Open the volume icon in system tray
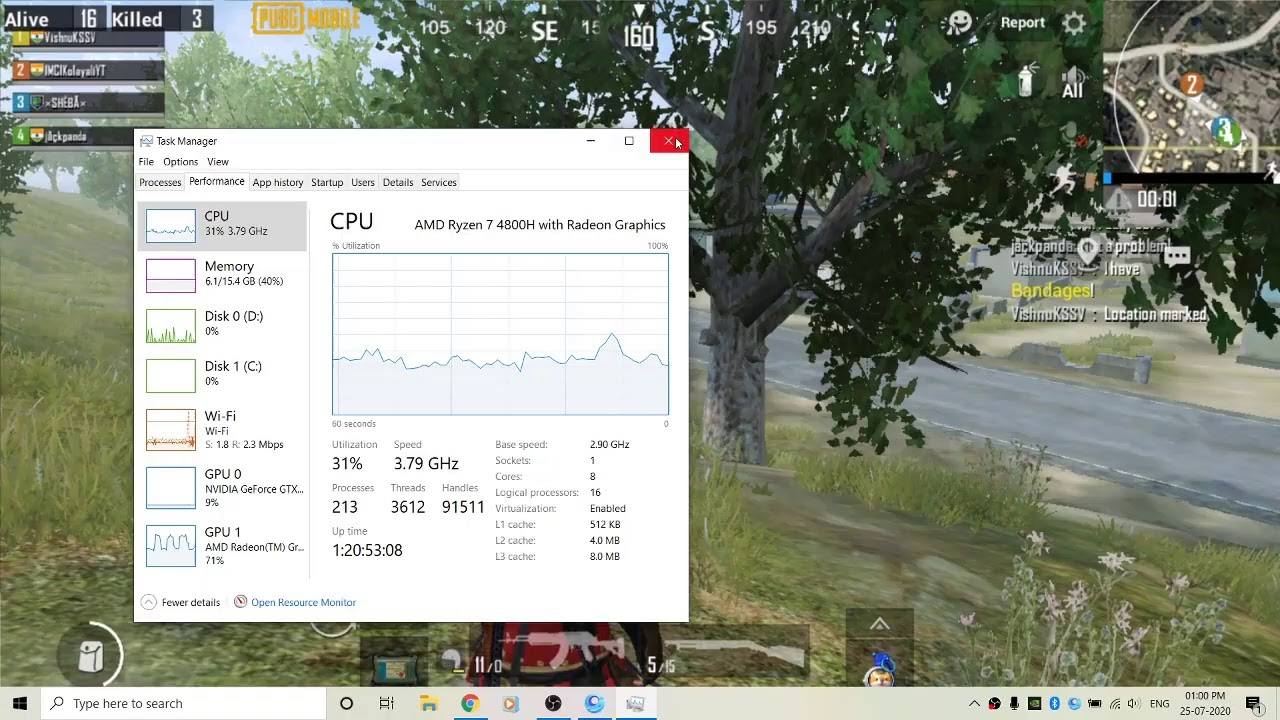1280x720 pixels. tap(1134, 704)
